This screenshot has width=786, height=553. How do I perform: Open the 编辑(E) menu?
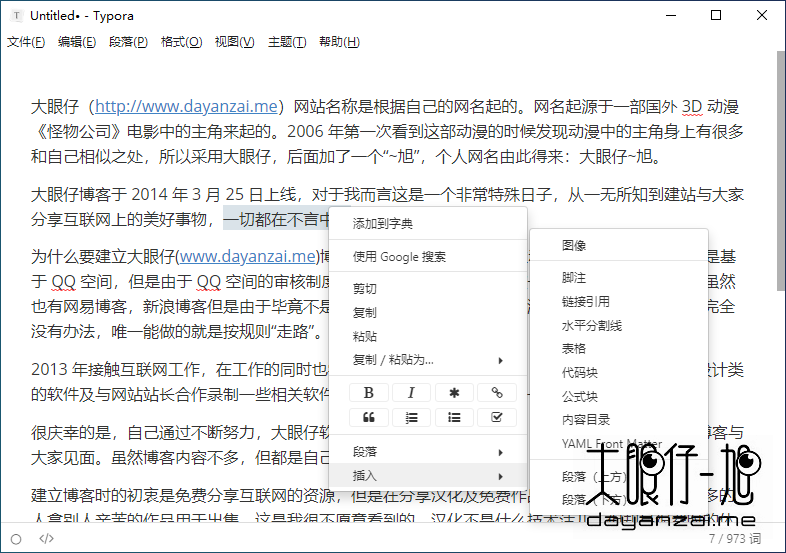point(77,42)
